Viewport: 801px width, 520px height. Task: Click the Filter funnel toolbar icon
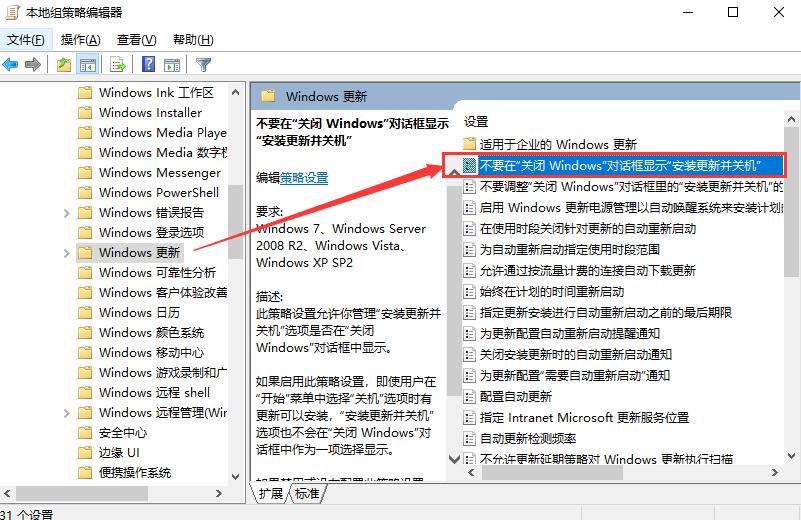pos(204,65)
